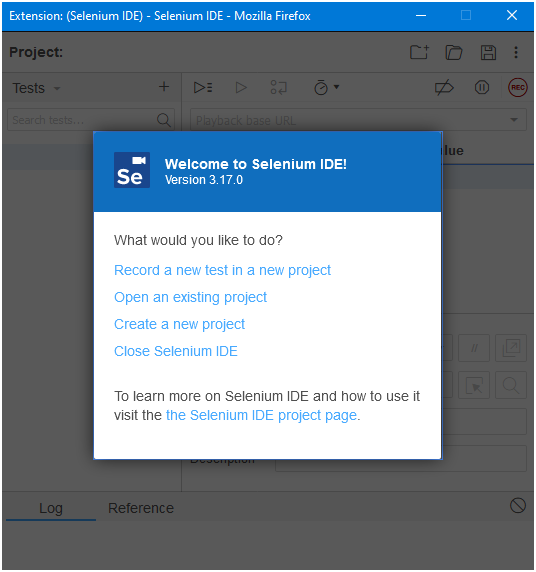Open the Selenium IDE project page link
This screenshot has width=536, height=572.
coord(261,416)
